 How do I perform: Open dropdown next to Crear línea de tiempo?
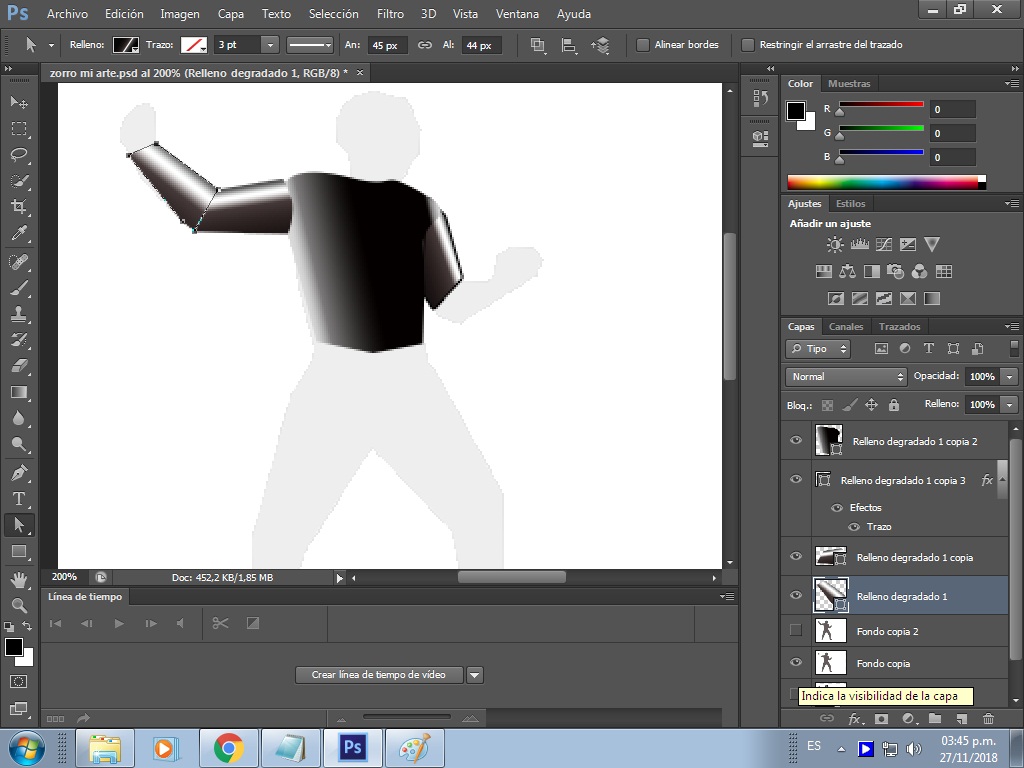tap(475, 675)
